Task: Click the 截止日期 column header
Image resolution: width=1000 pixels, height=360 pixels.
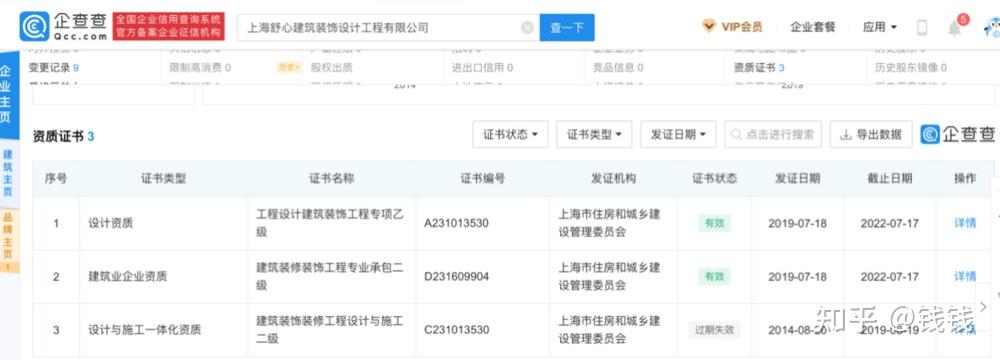Action: click(890, 179)
